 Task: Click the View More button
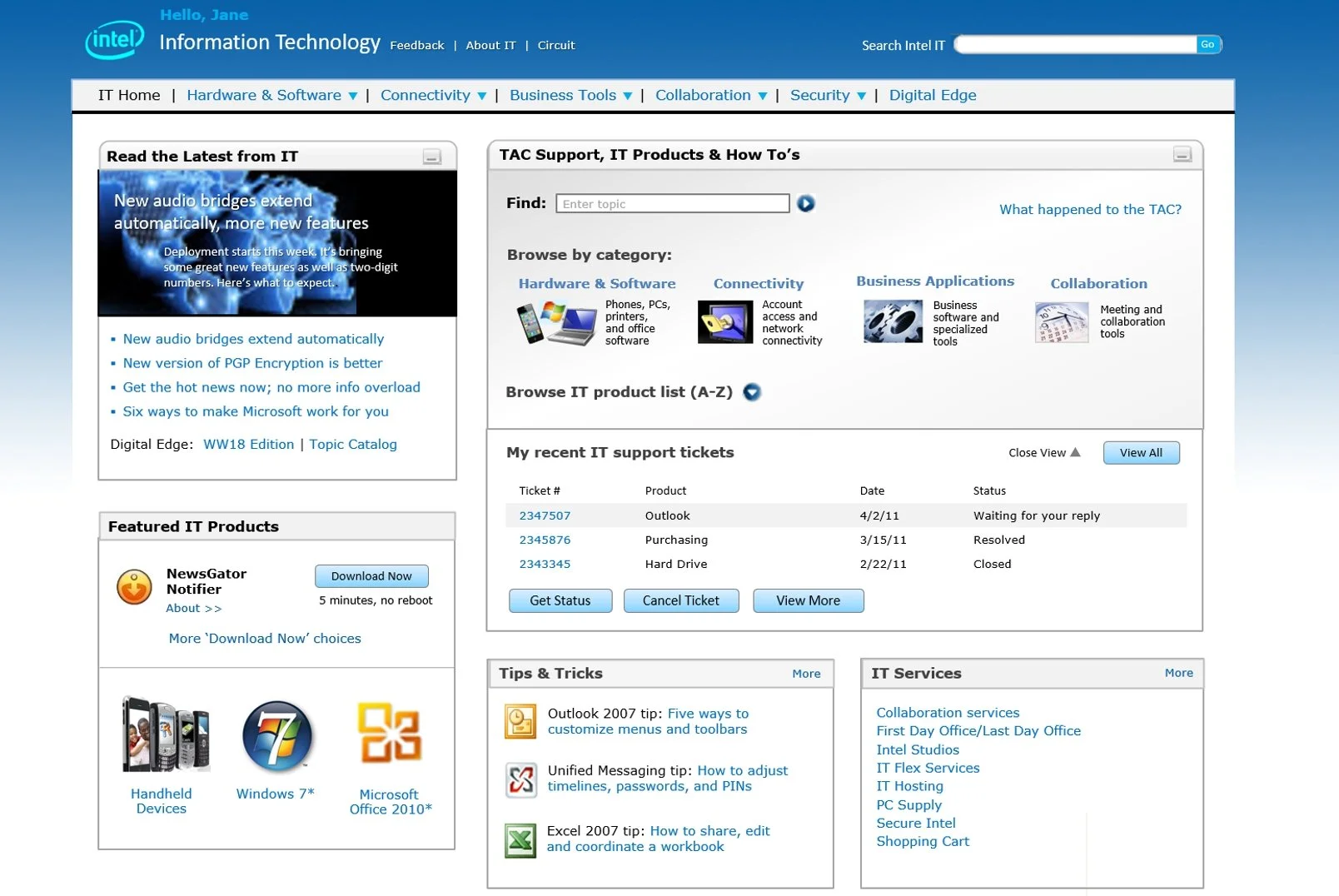[x=809, y=600]
